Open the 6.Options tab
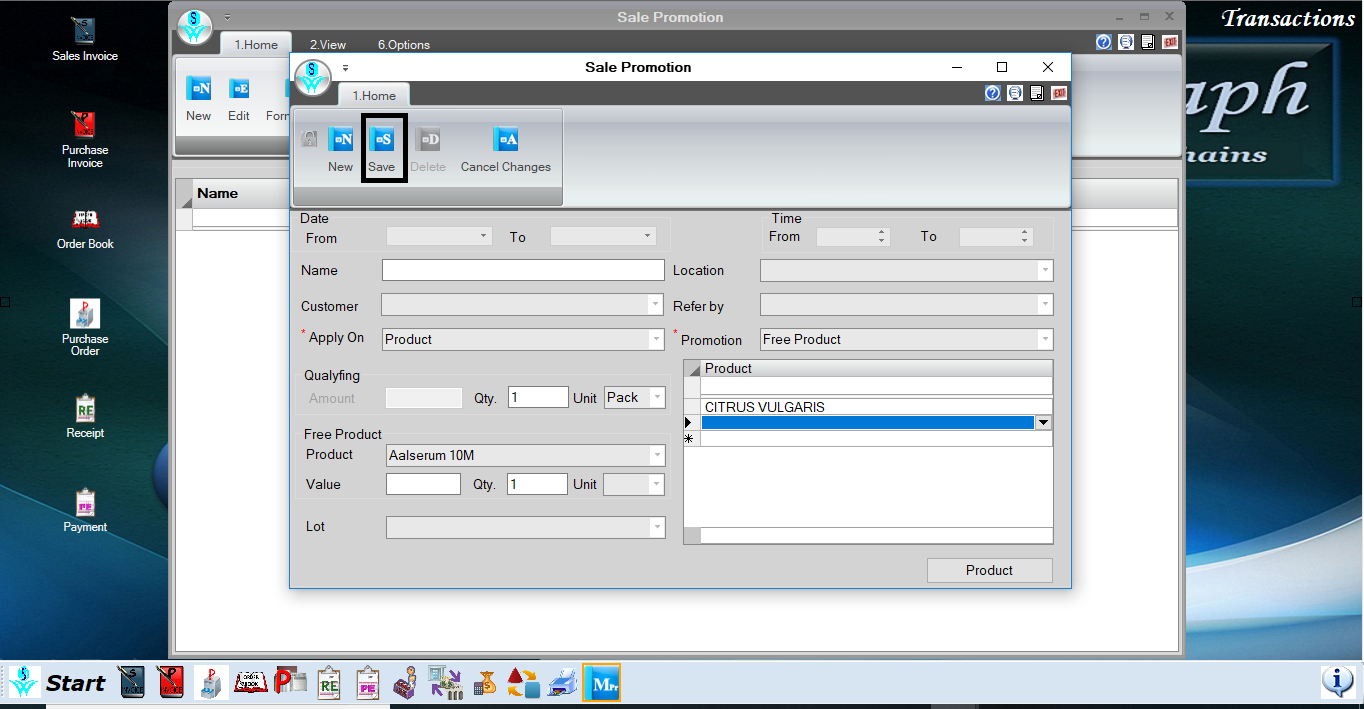The image size is (1364, 709). point(403,44)
